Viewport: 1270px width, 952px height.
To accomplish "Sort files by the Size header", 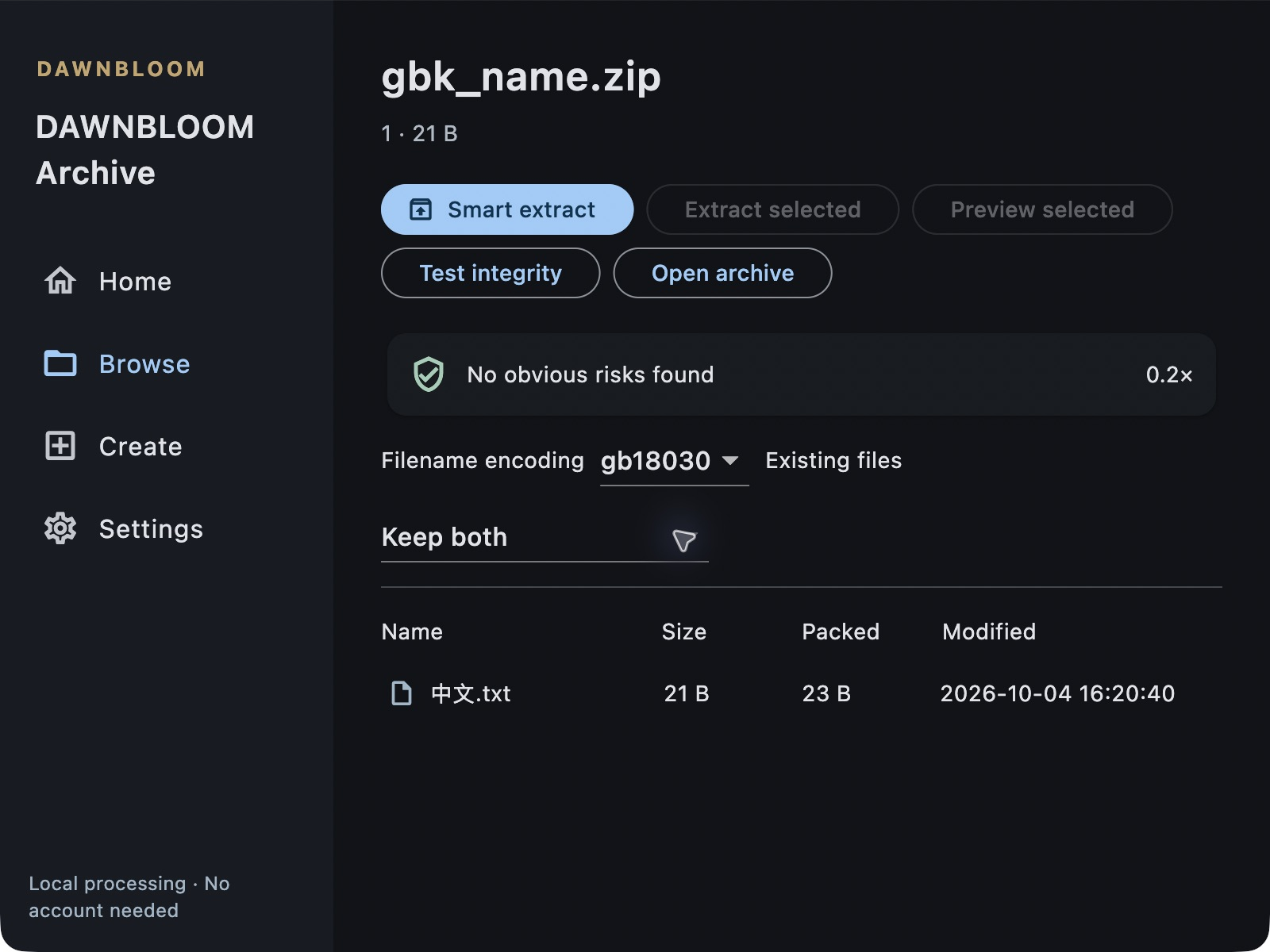I will 684,631.
